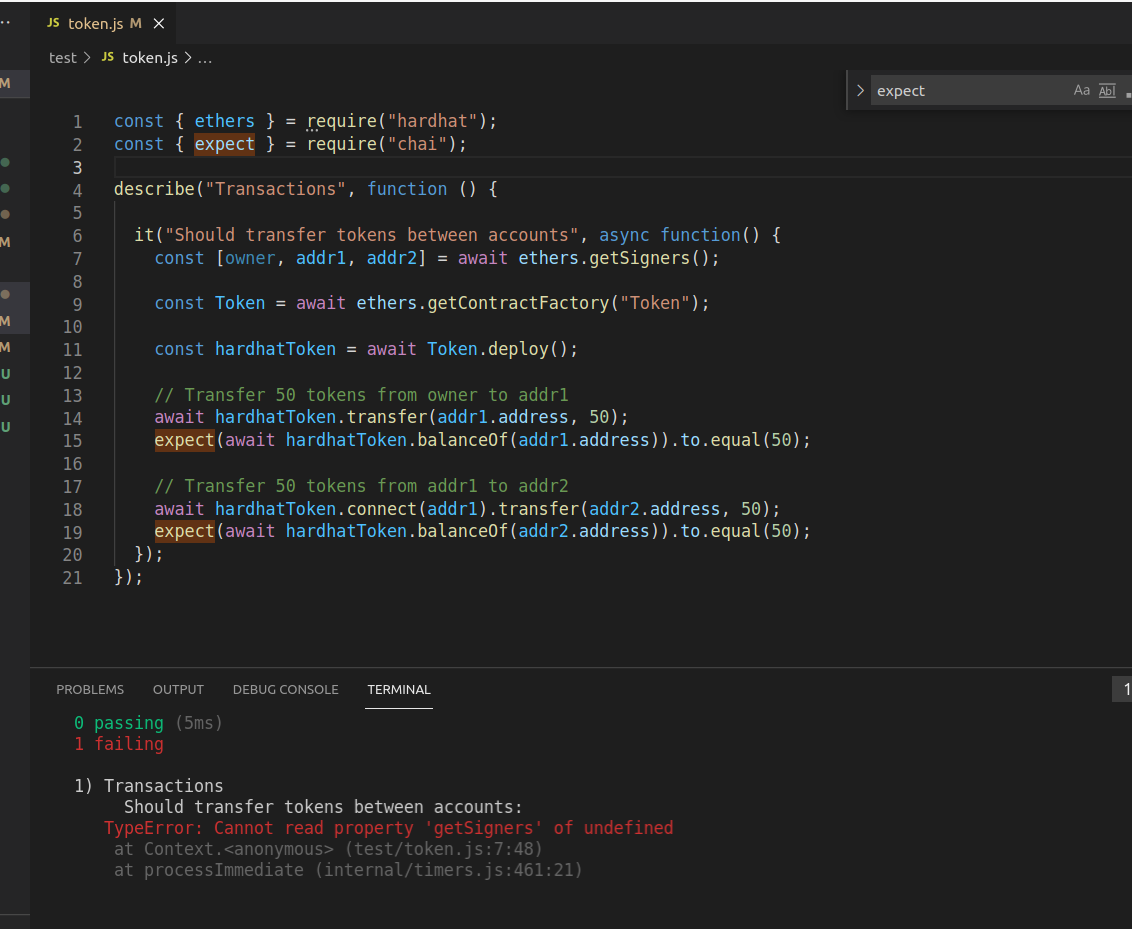Click 'getContractFactory' on line 9
The image size is (1132, 929).
(x=518, y=303)
